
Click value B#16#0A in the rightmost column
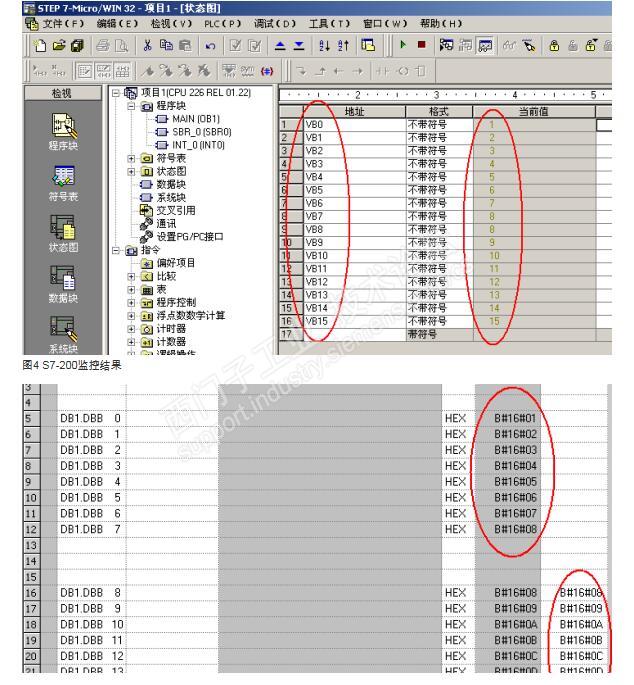[581, 625]
